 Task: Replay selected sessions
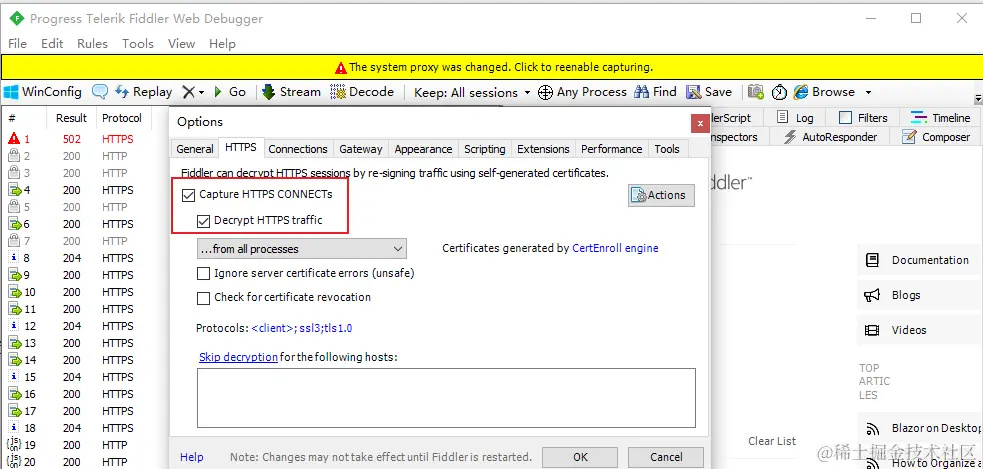144,92
